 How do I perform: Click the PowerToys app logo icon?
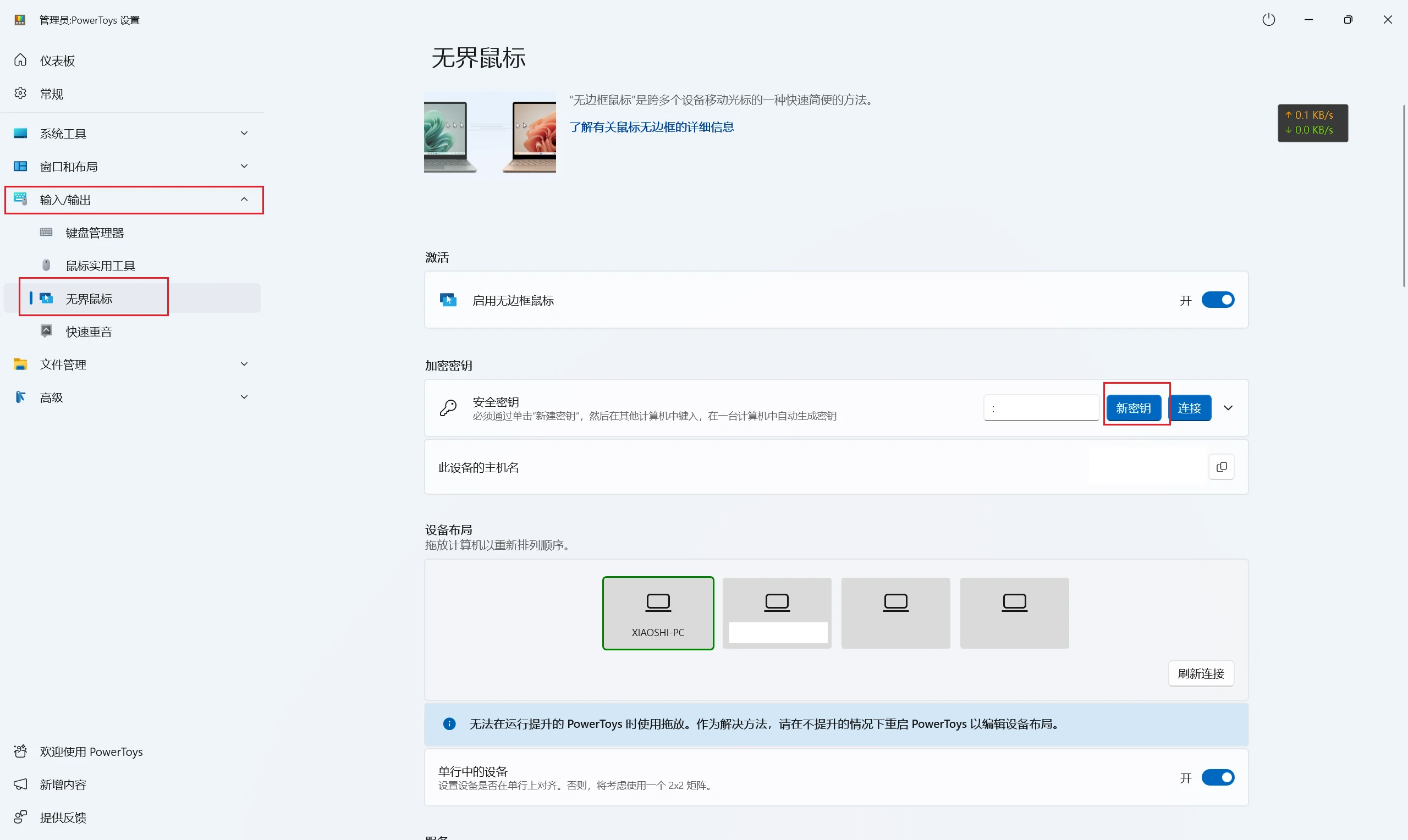pos(20,20)
